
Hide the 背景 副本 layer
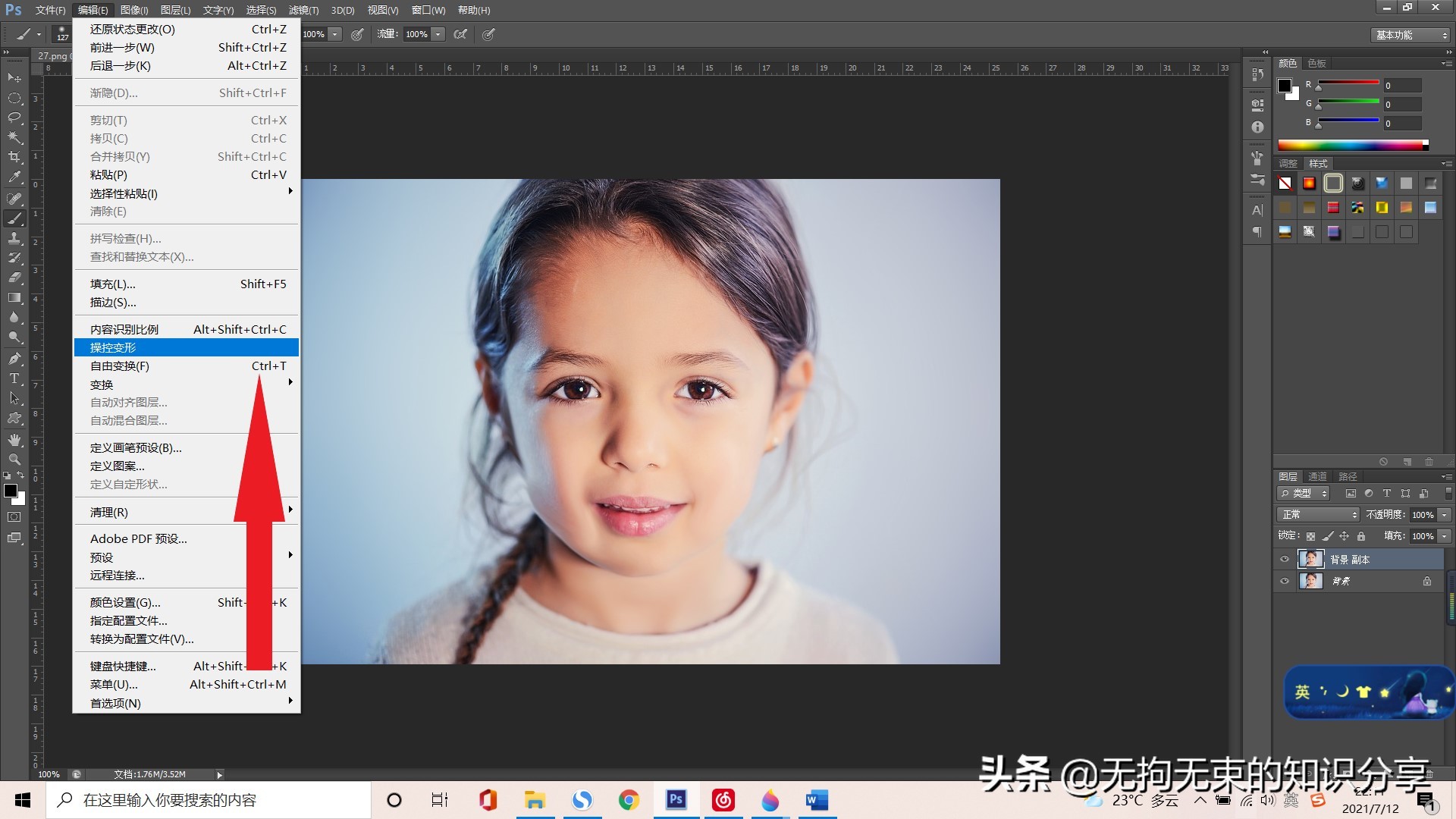pyautogui.click(x=1285, y=560)
